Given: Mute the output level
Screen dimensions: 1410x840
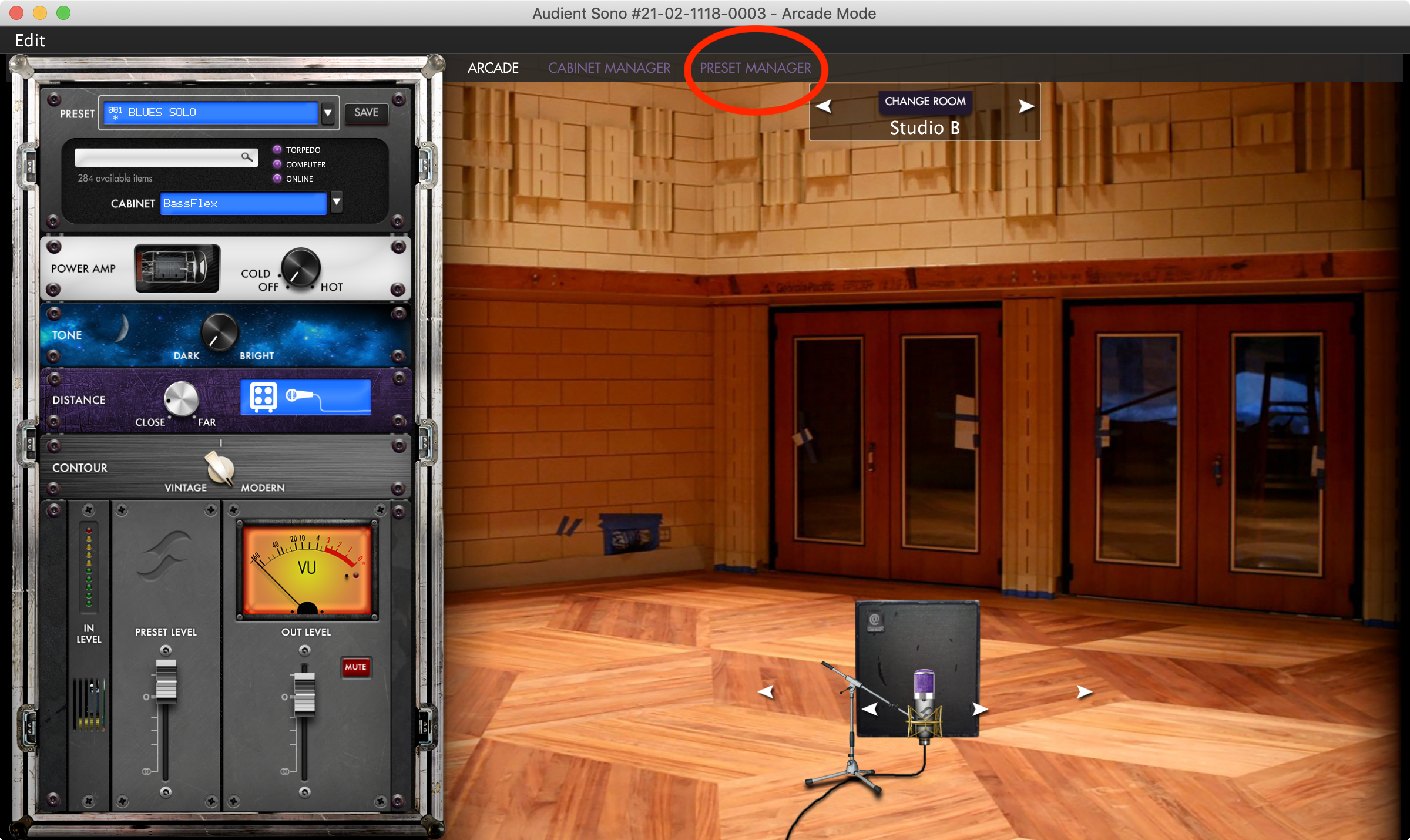Looking at the screenshot, I should pyautogui.click(x=355, y=667).
